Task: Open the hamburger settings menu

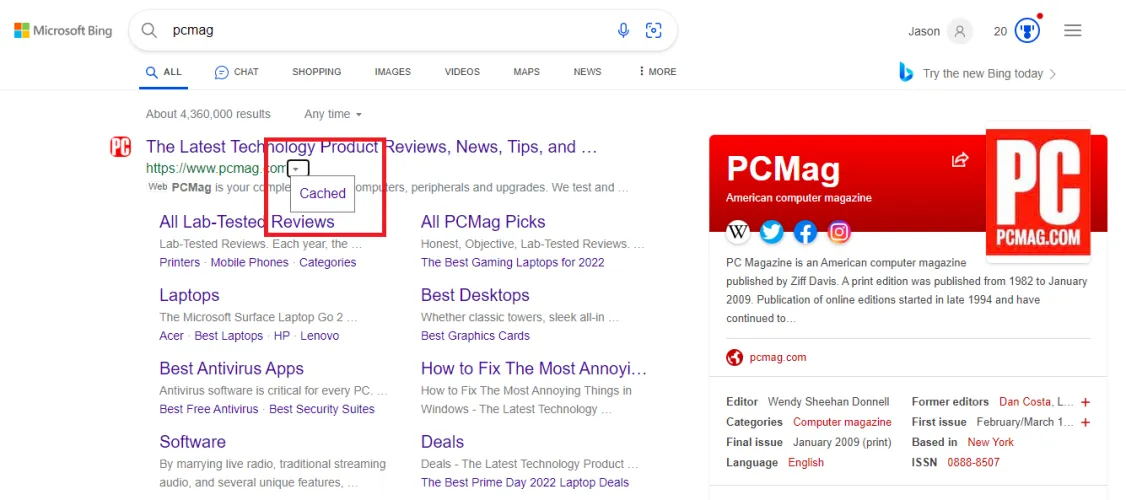Action: 1073,31
